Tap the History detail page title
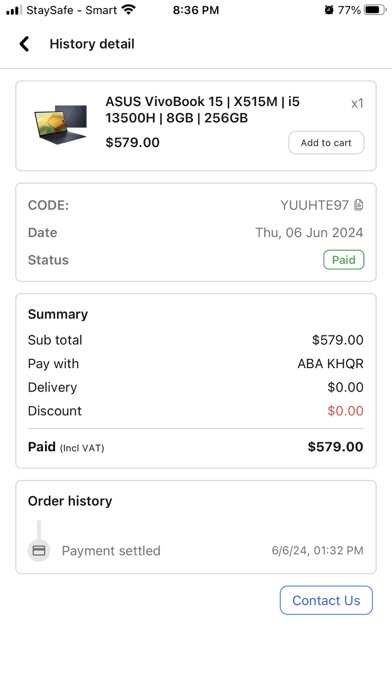Screen dimensions: 392x696 pyautogui.click(x=92, y=44)
